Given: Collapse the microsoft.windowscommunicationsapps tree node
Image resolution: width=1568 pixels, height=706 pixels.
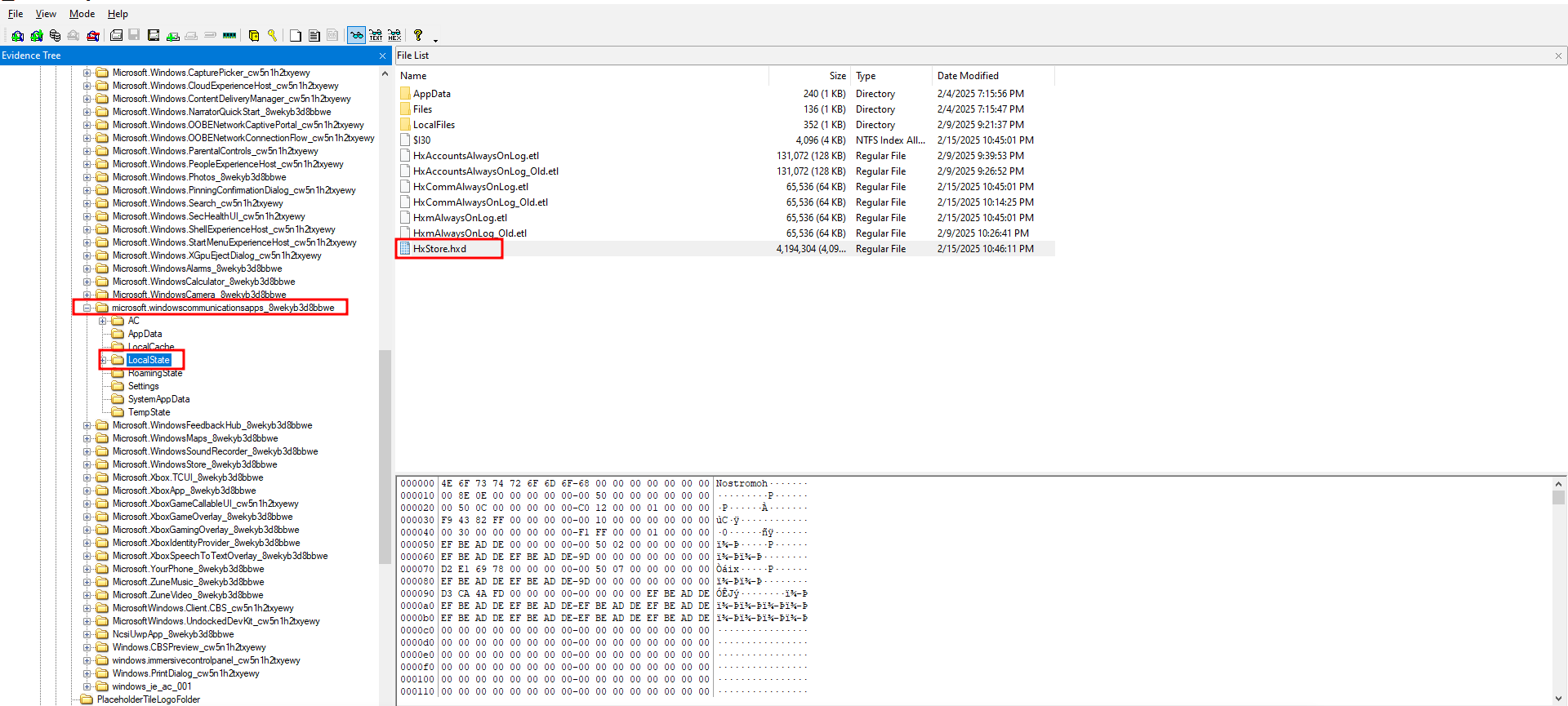Looking at the screenshot, I should pyautogui.click(x=87, y=308).
